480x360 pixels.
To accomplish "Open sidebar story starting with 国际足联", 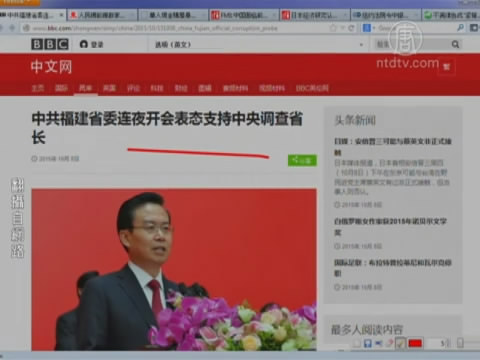I will pyautogui.click(x=393, y=268).
